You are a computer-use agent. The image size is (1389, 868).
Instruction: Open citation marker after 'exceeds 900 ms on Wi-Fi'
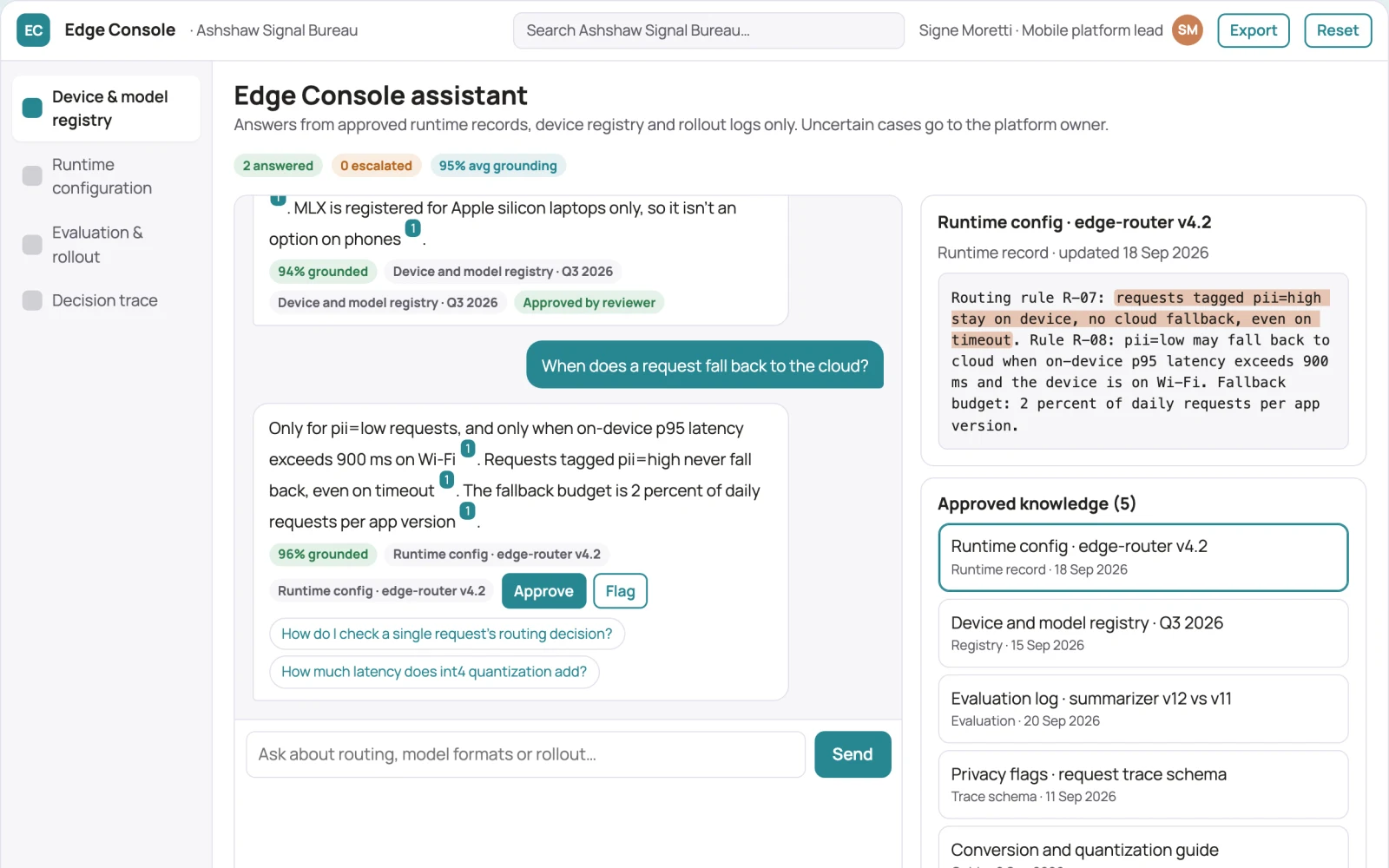pos(468,449)
